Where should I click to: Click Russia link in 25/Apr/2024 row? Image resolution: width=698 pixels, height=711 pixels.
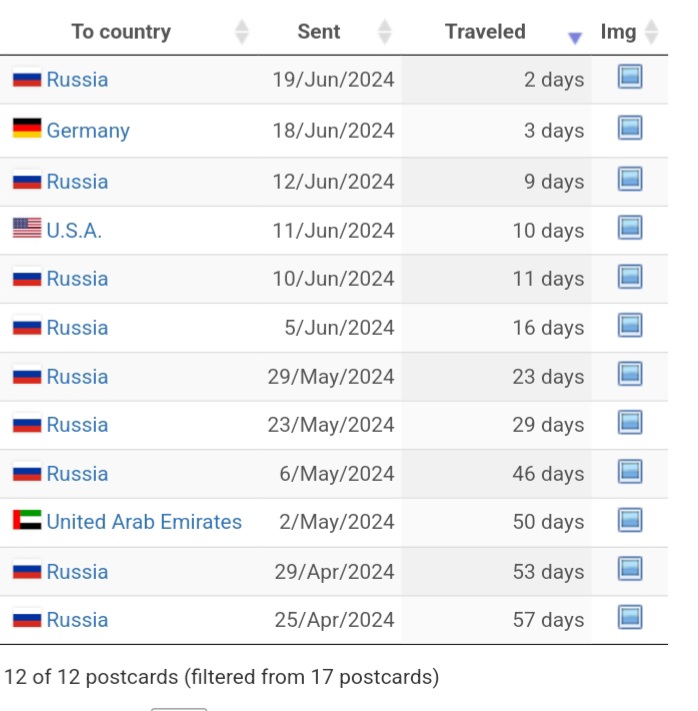[x=77, y=620]
